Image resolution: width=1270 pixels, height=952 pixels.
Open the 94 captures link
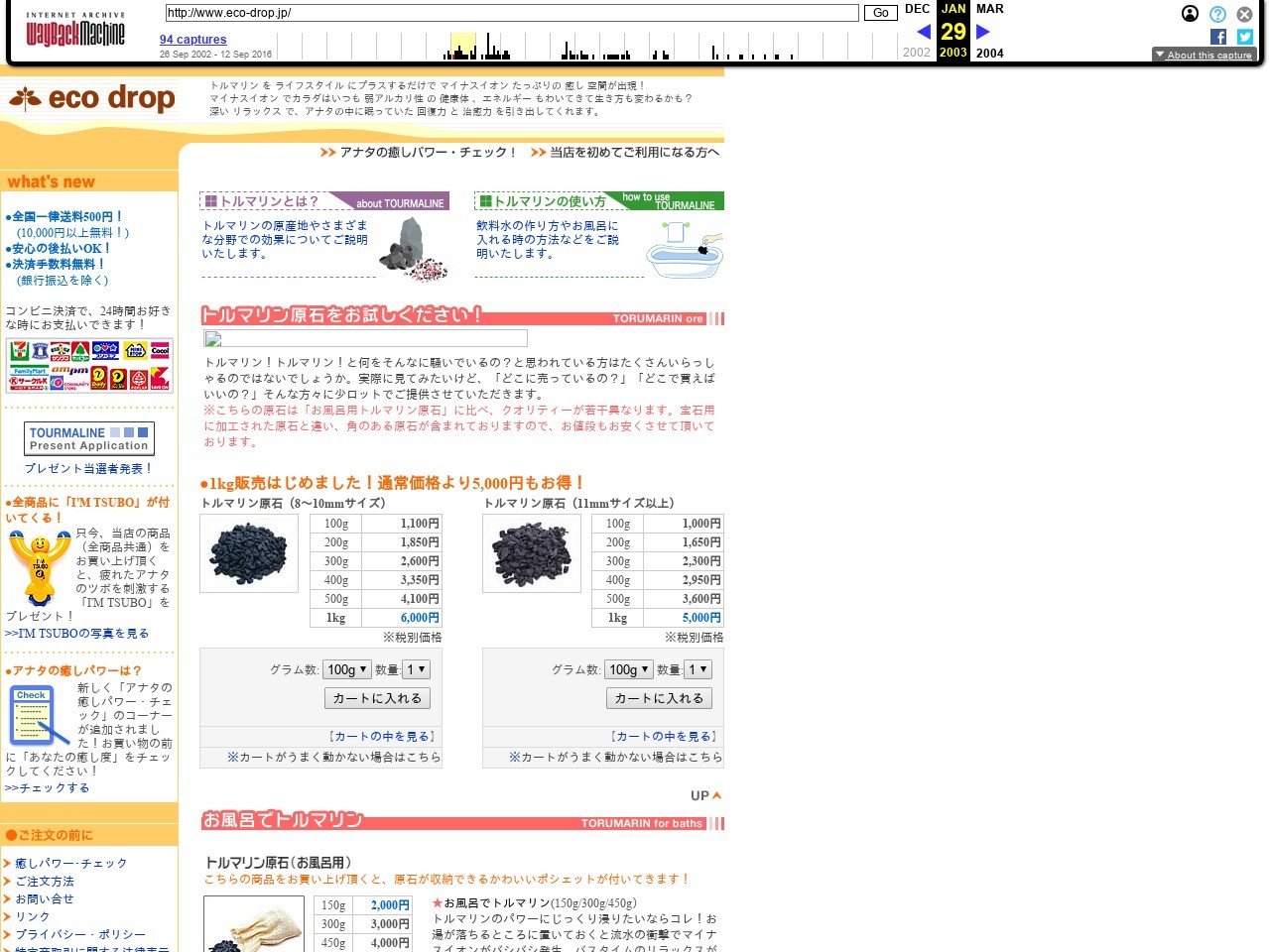(192, 40)
